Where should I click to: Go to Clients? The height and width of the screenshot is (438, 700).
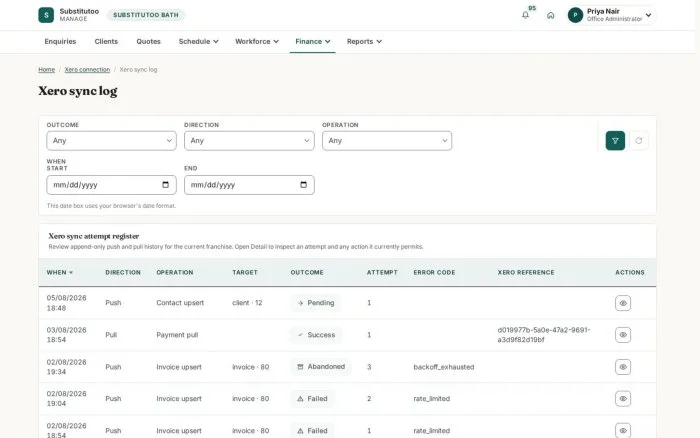106,42
